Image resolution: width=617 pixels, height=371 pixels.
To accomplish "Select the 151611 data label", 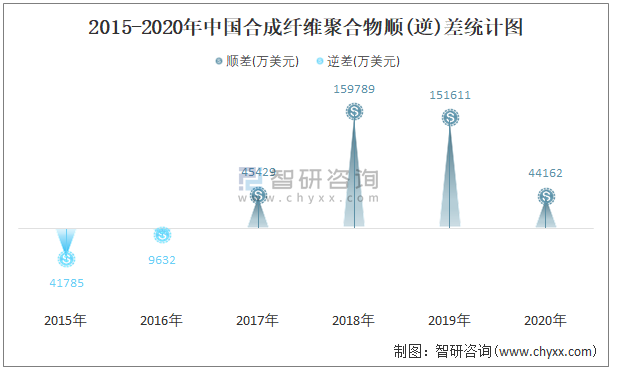I will [x=450, y=95].
